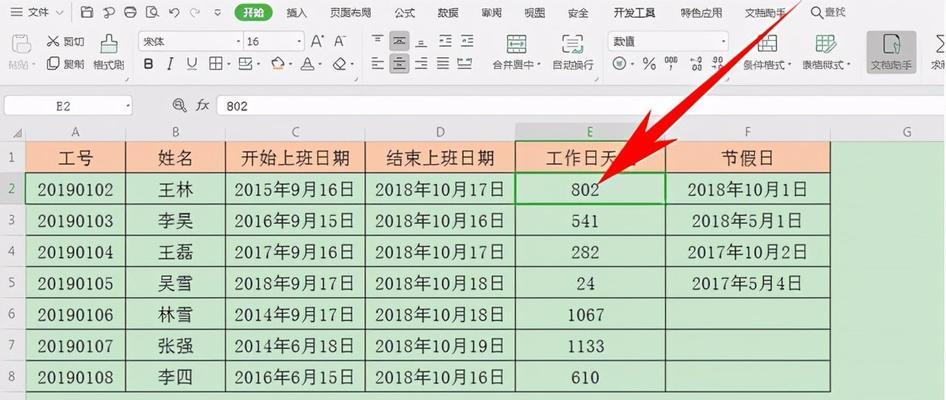Viewport: 946px width, 400px height.
Task: Redo the last undone action
Action: (194, 12)
